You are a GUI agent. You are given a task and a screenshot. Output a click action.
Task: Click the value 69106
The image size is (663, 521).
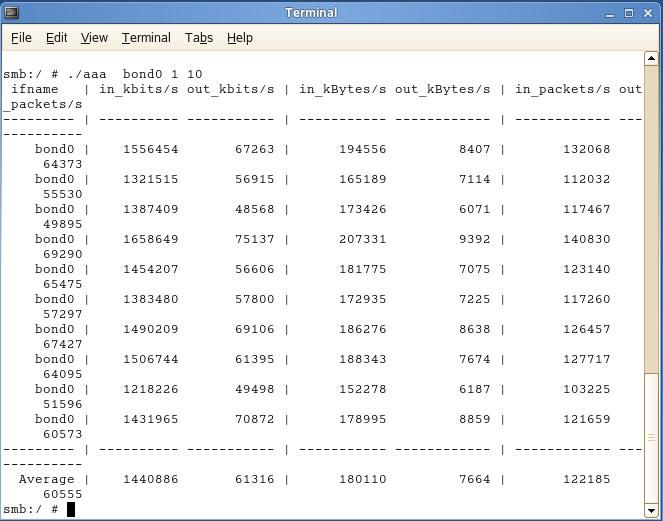click(x=255, y=329)
